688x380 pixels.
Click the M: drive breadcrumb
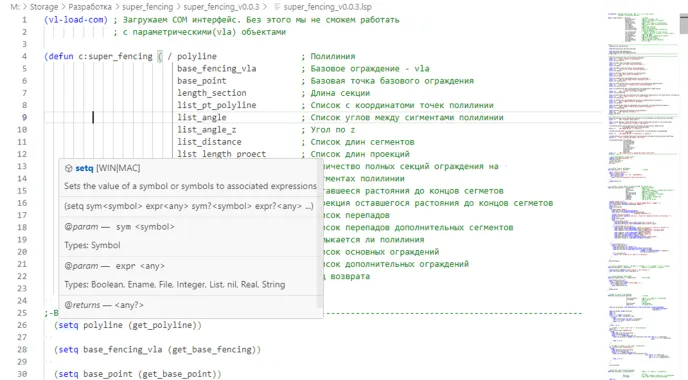(15, 7)
